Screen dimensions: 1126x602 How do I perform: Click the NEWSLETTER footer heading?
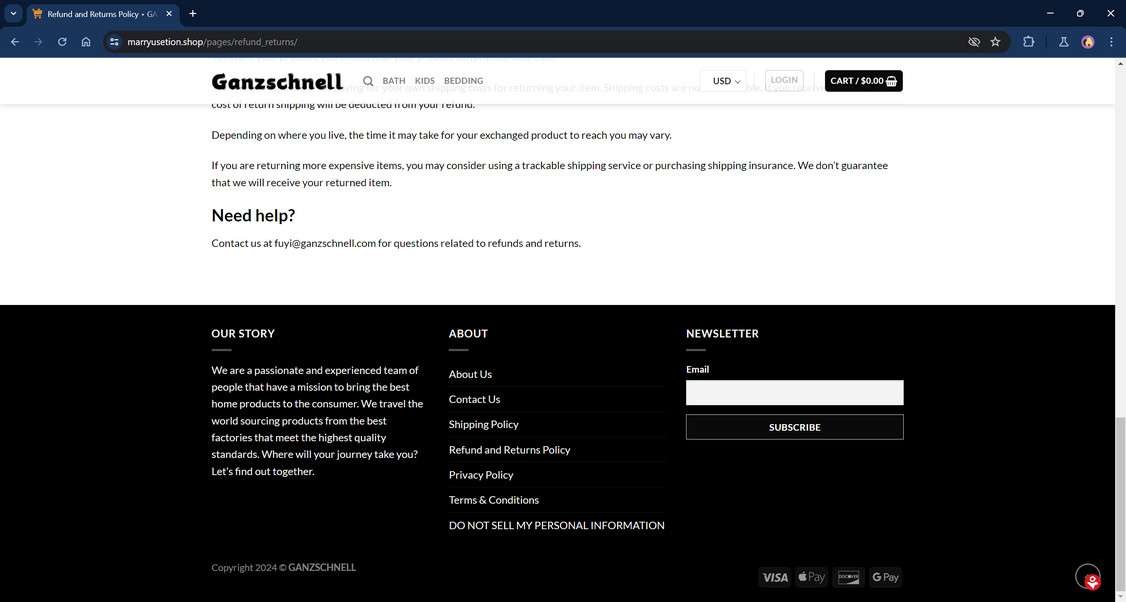[722, 333]
